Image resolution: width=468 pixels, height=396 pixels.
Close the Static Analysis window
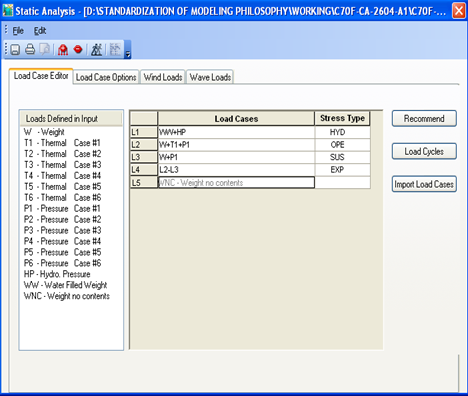click(459, 11)
